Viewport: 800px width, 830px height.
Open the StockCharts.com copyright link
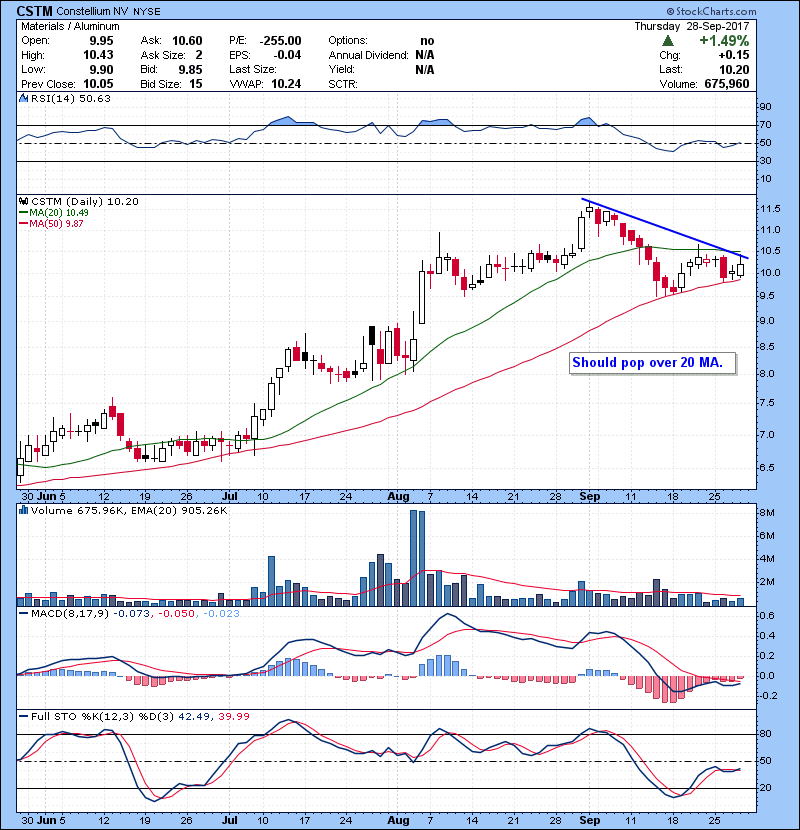(x=711, y=11)
